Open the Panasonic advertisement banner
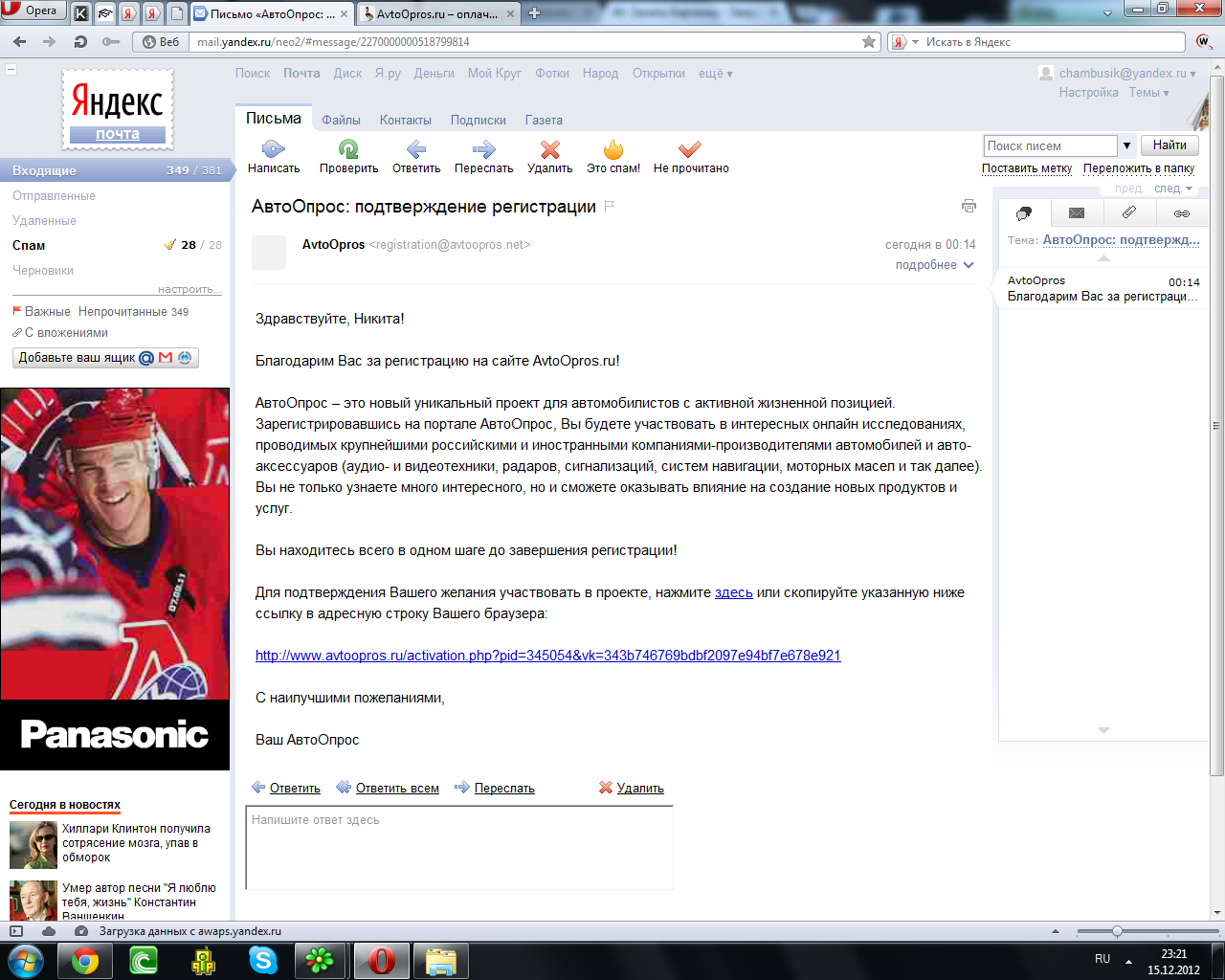Image resolution: width=1225 pixels, height=980 pixels. click(x=115, y=579)
